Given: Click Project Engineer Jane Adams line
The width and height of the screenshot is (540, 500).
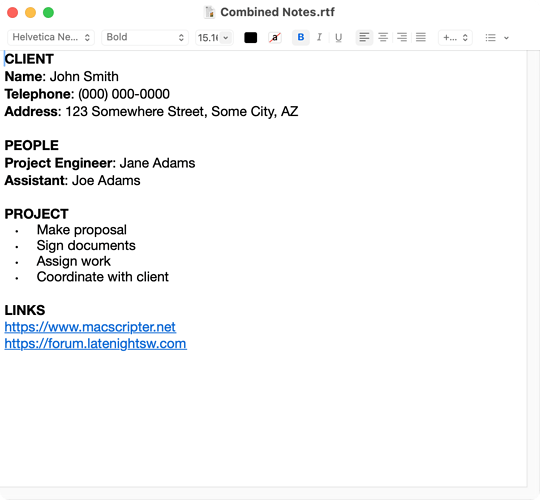Looking at the screenshot, I should (100, 163).
